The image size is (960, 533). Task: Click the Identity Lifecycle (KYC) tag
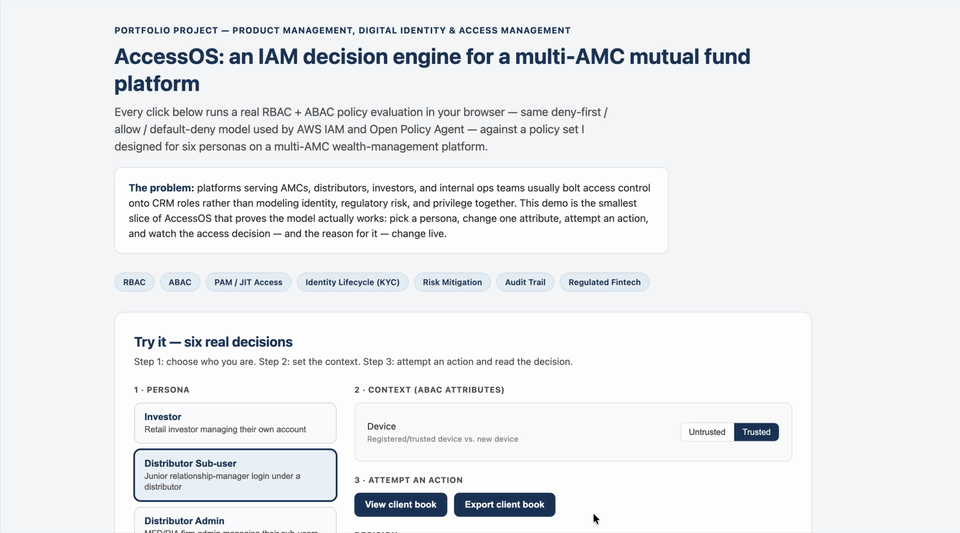click(x=352, y=282)
